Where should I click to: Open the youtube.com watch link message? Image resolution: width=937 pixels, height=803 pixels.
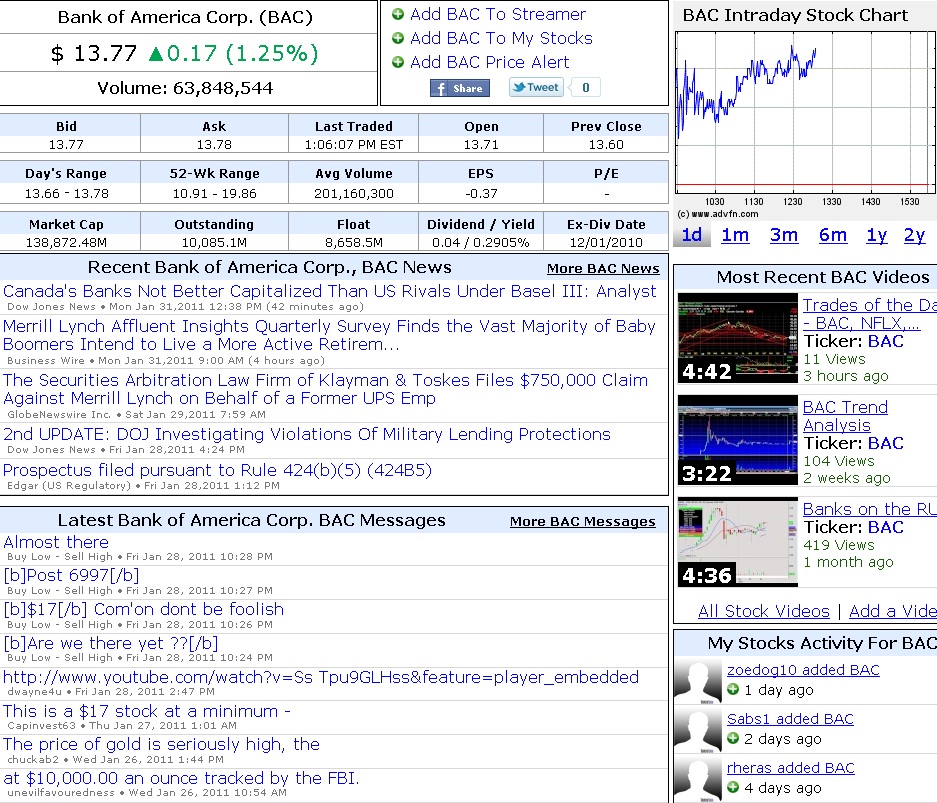pyautogui.click(x=321, y=677)
